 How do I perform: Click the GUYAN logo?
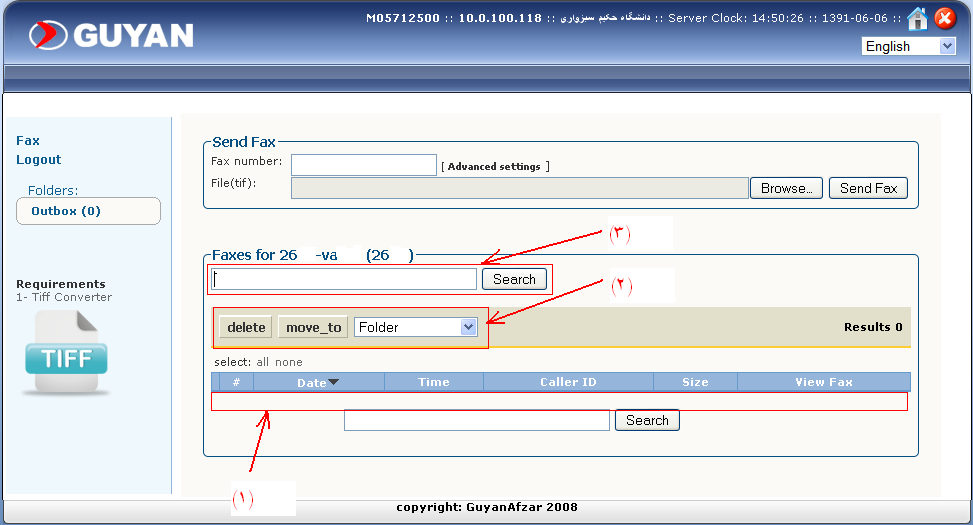(112, 35)
